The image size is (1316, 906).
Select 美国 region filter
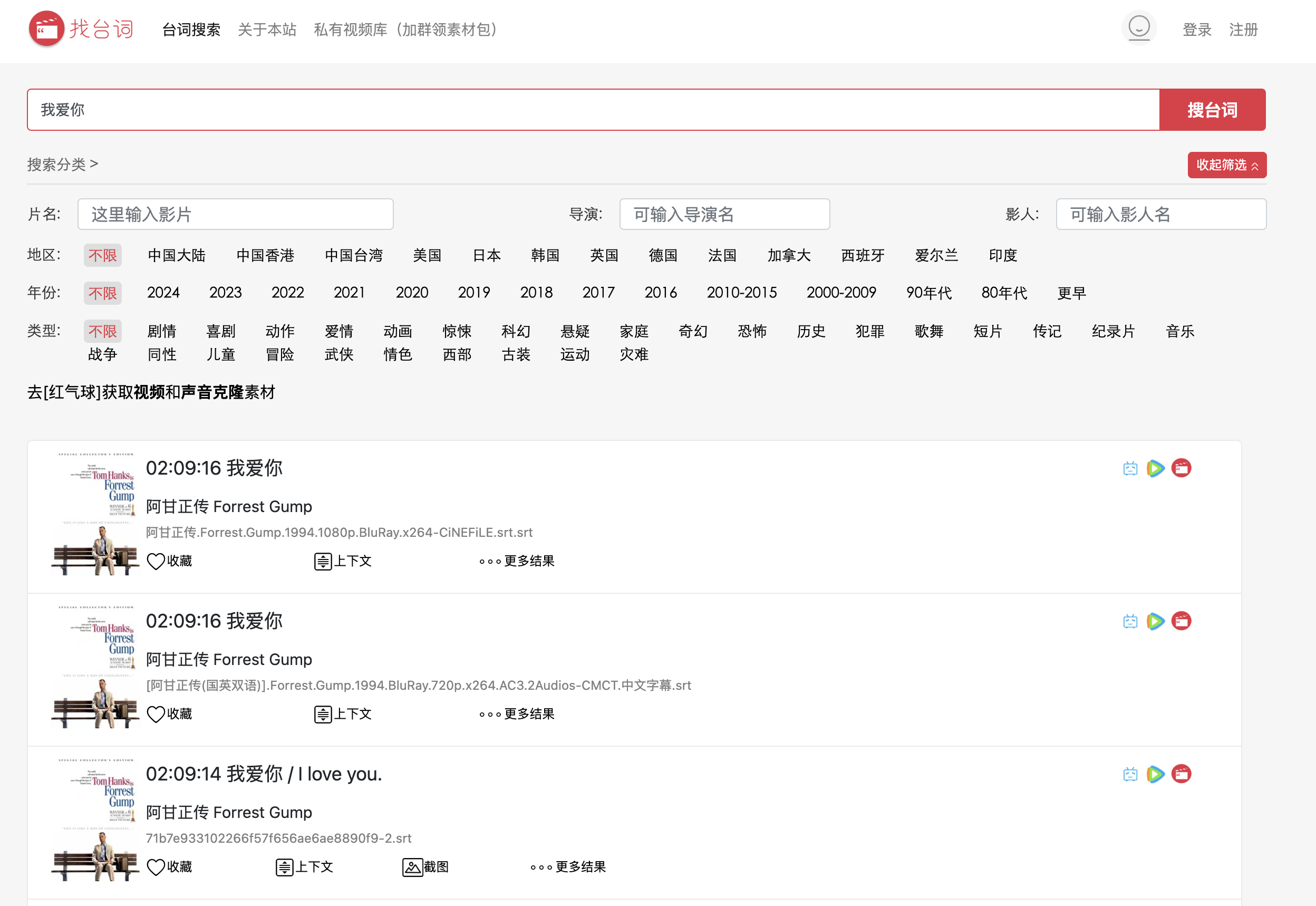pos(427,255)
